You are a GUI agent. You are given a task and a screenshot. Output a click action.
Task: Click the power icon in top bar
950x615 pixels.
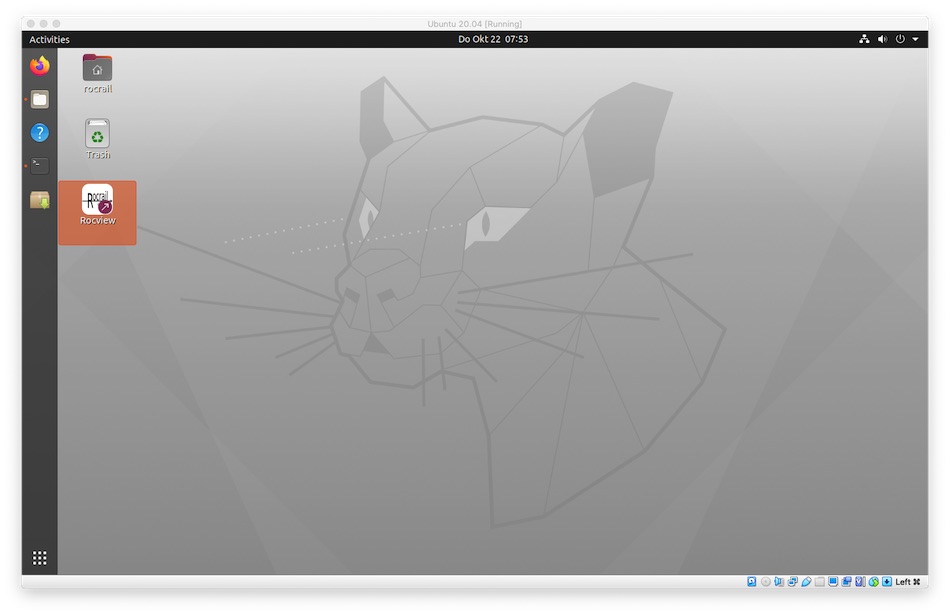click(x=900, y=40)
